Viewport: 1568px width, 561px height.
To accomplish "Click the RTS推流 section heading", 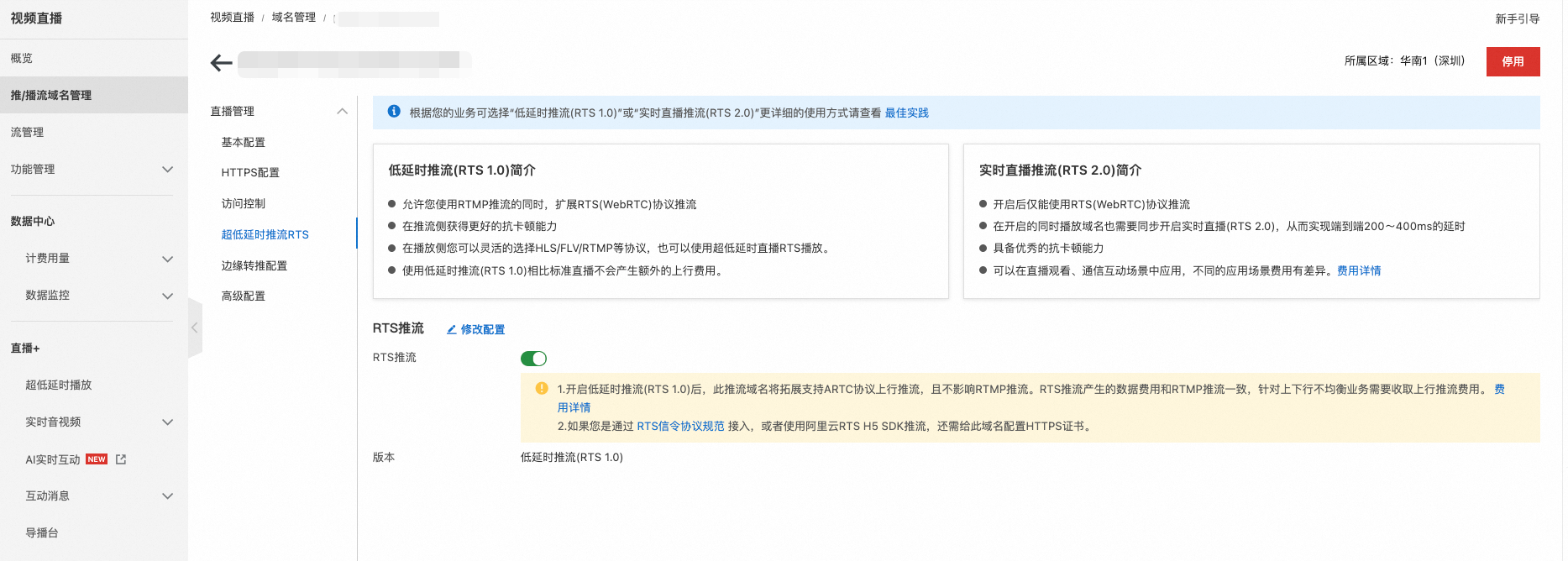I will (398, 328).
